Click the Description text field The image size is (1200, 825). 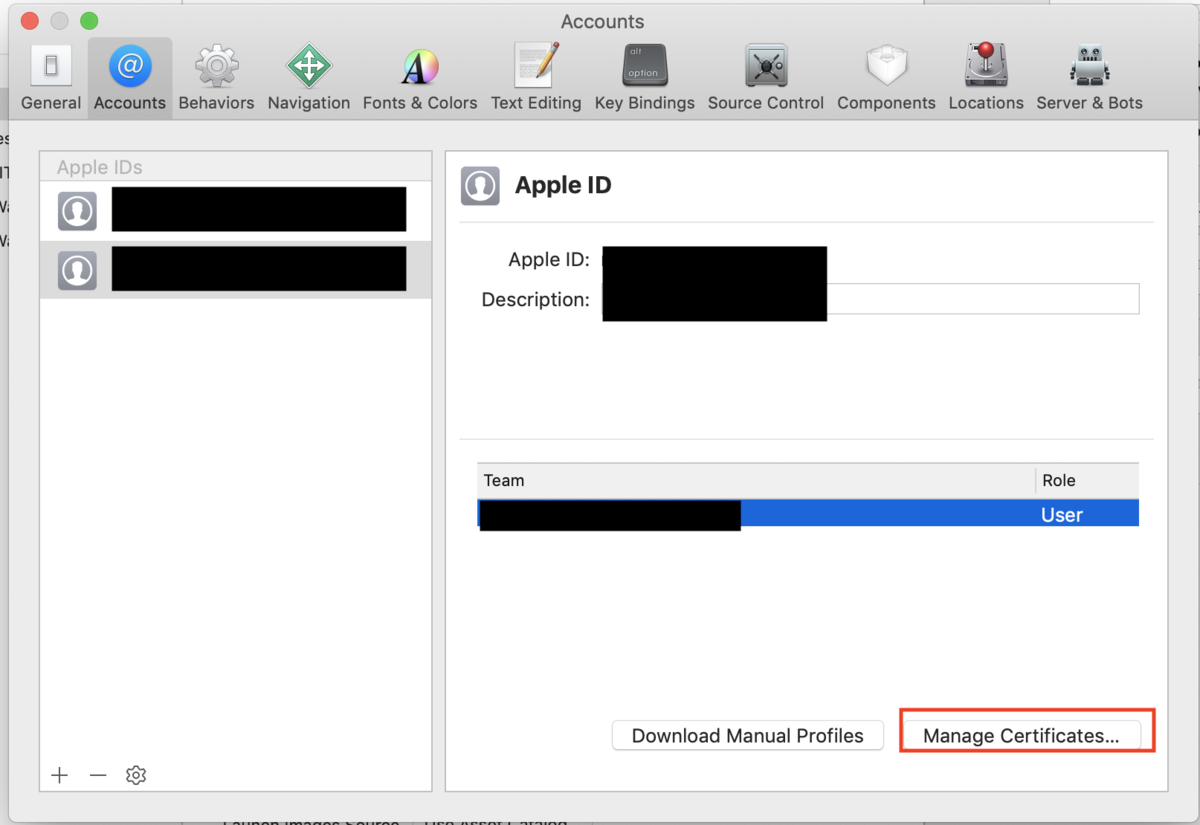(870, 299)
